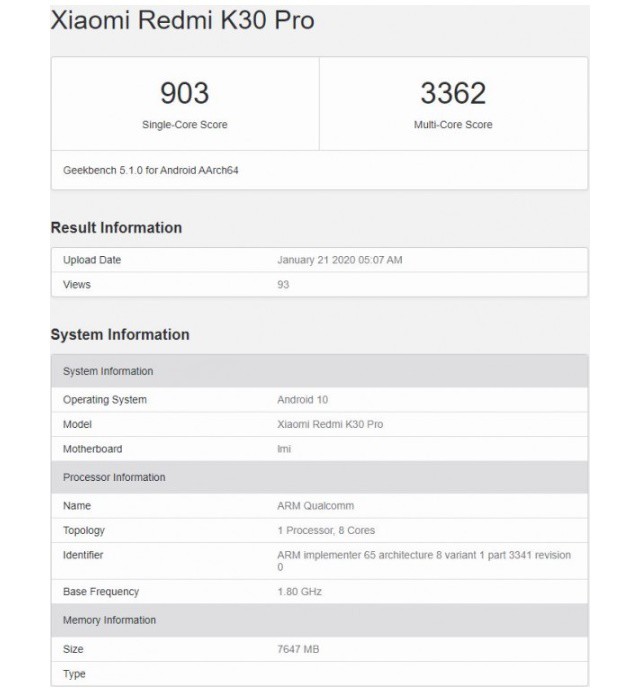Select the single-core score value 903

[x=185, y=93]
